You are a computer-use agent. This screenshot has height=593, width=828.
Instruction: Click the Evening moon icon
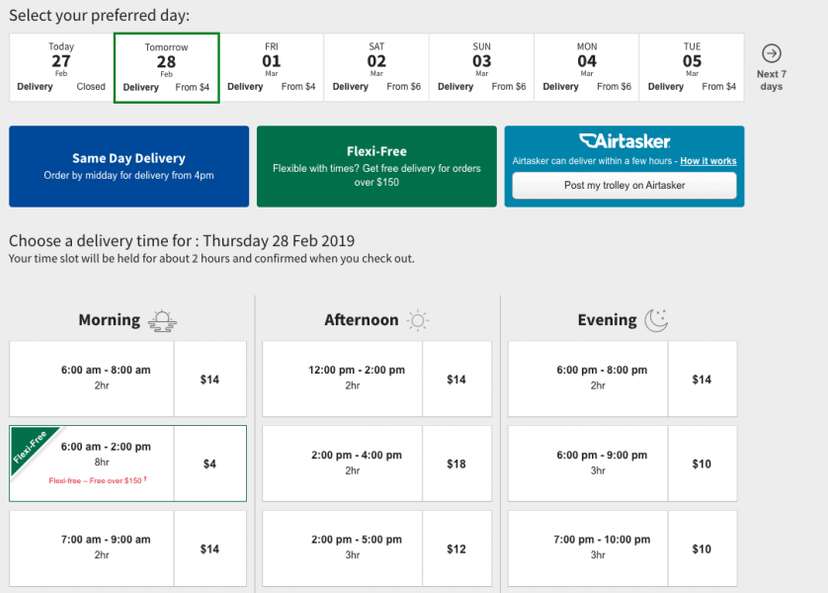tap(656, 320)
